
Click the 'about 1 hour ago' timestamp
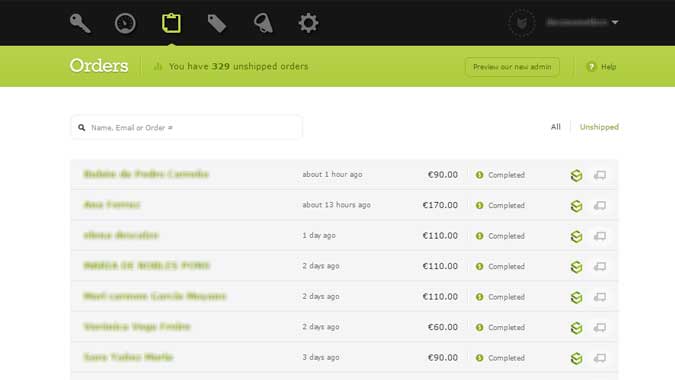click(332, 174)
